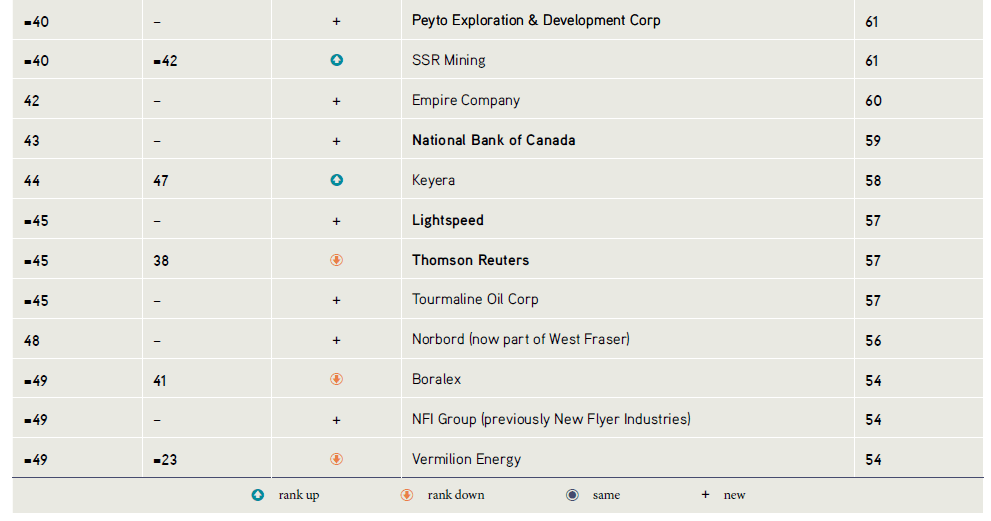The width and height of the screenshot is (991, 521).
Task: Select 'SSR Mining' company name
Action: 449,60
